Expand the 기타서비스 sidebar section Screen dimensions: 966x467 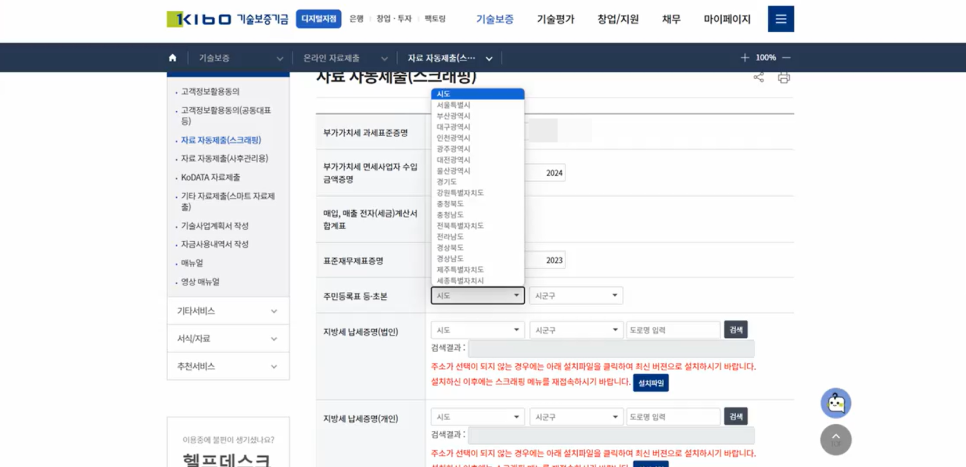tap(228, 311)
